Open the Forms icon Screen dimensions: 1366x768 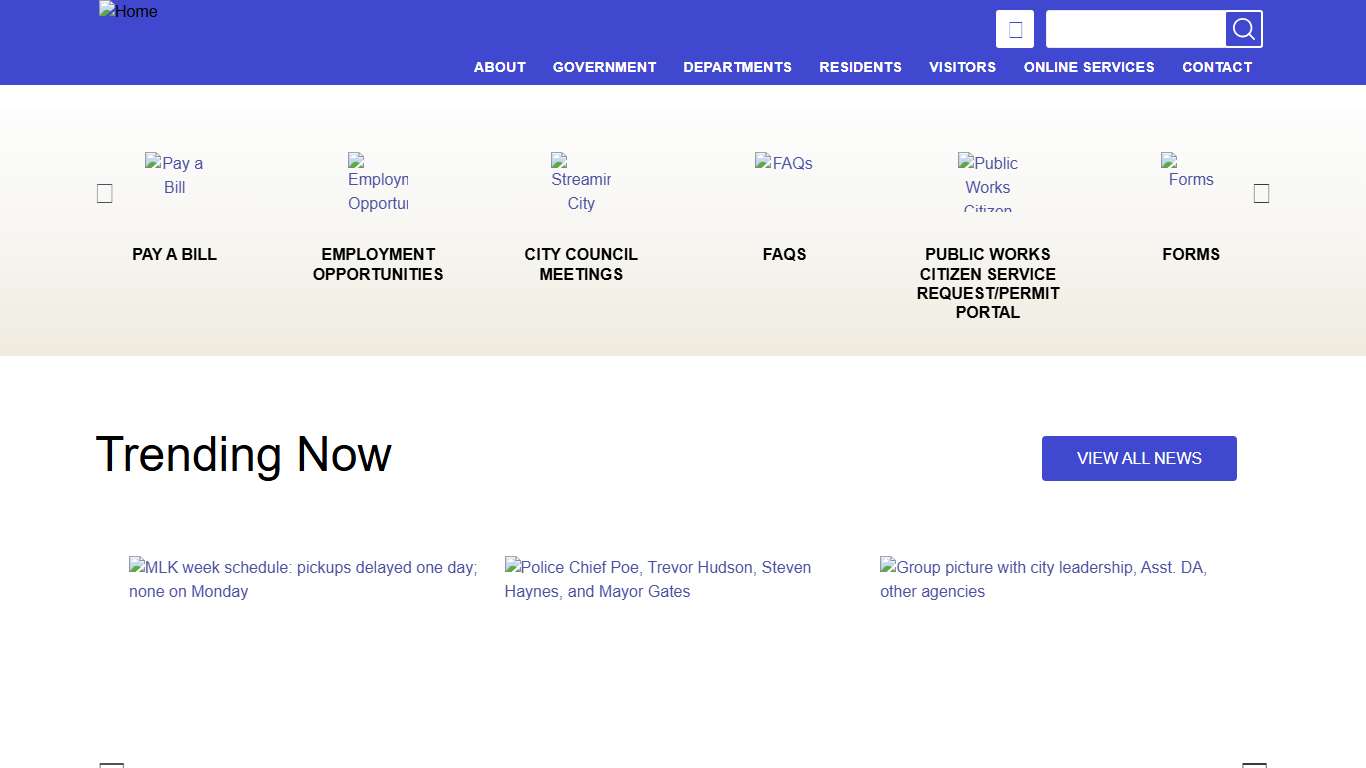click(x=1190, y=171)
